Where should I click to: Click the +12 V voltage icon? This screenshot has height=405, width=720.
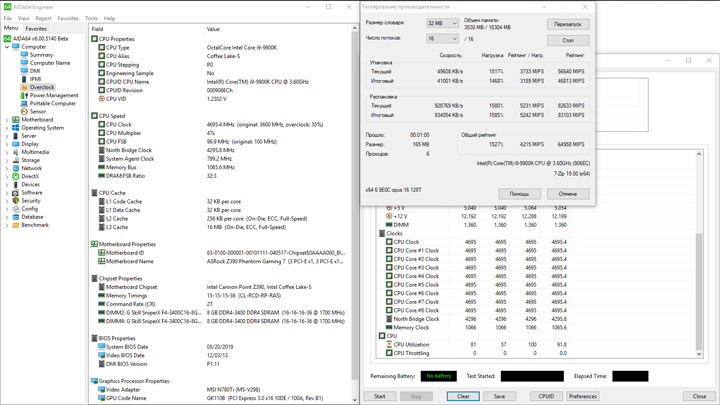[389, 216]
